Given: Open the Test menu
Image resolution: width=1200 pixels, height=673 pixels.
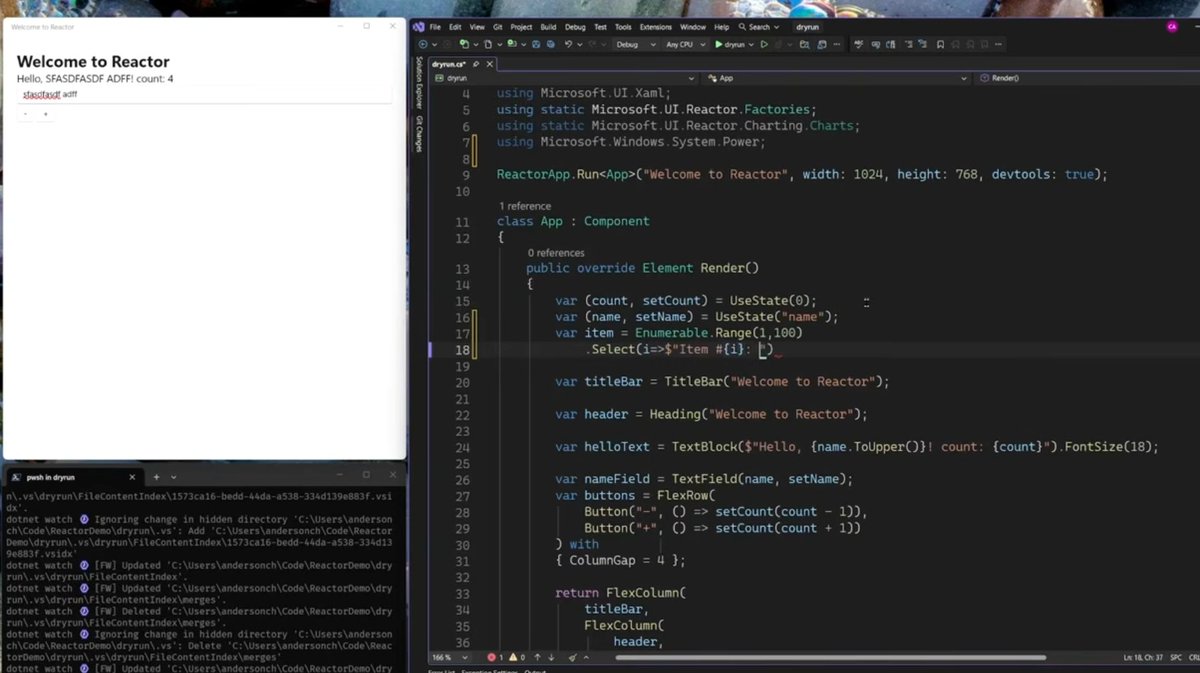Looking at the screenshot, I should pyautogui.click(x=600, y=27).
